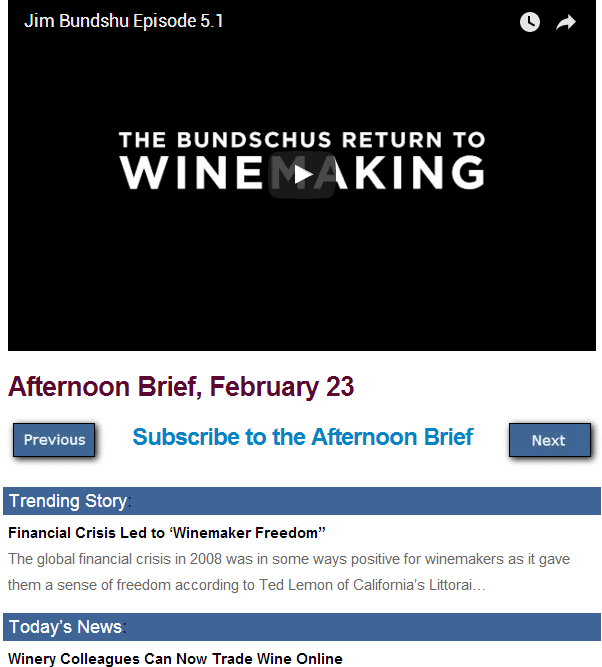602x667 pixels.
Task: Click the truncated 'Littorai…' text in excerpt
Action: pyautogui.click(x=457, y=584)
